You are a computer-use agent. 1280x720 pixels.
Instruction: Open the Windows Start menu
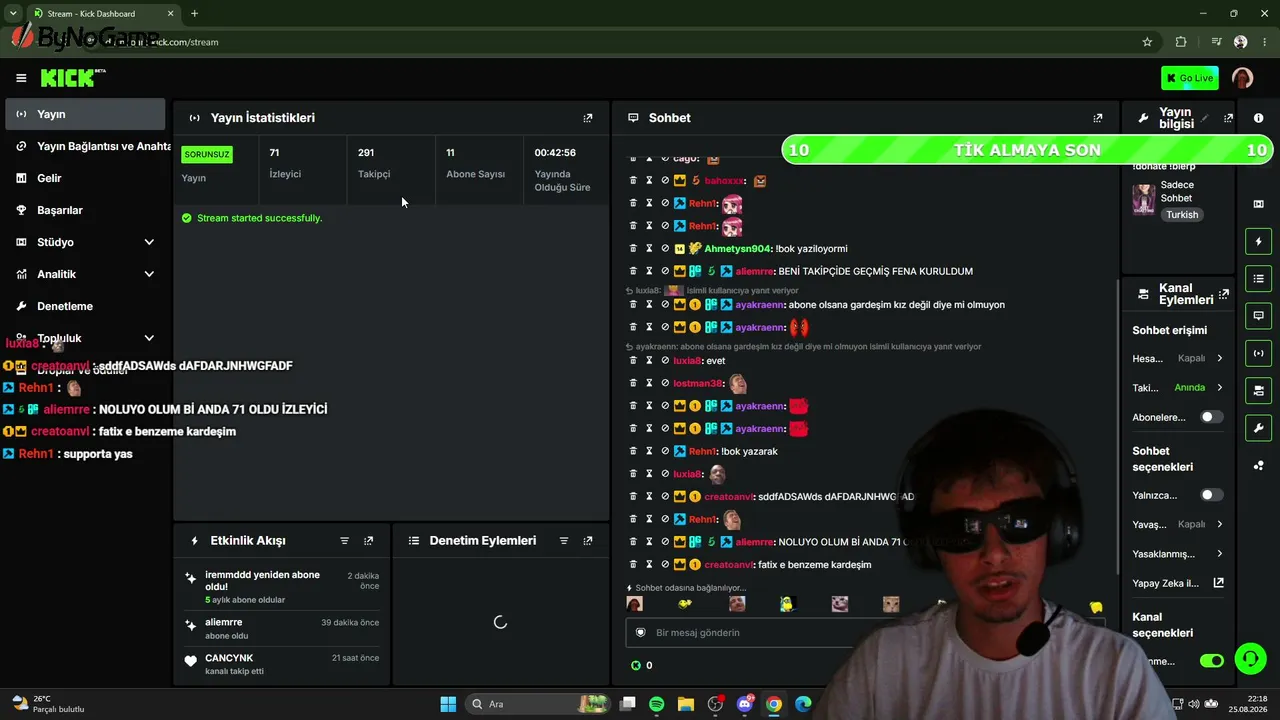coord(448,704)
